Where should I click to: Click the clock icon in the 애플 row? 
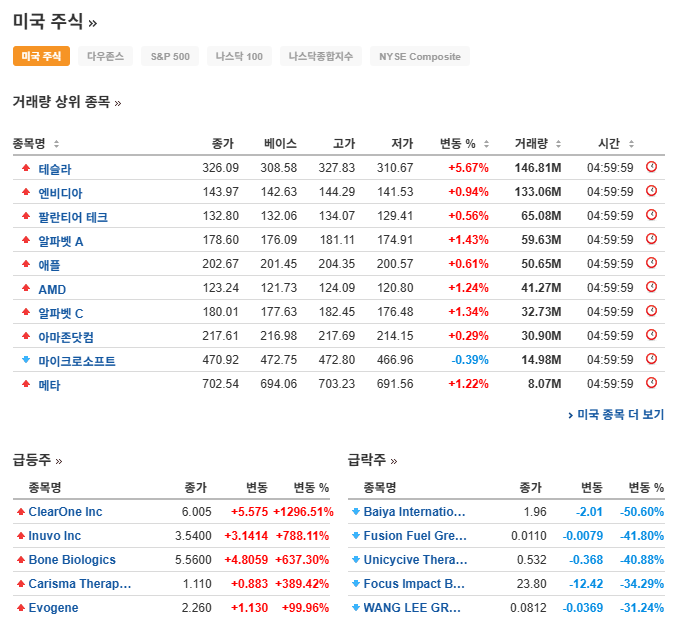tap(651, 263)
